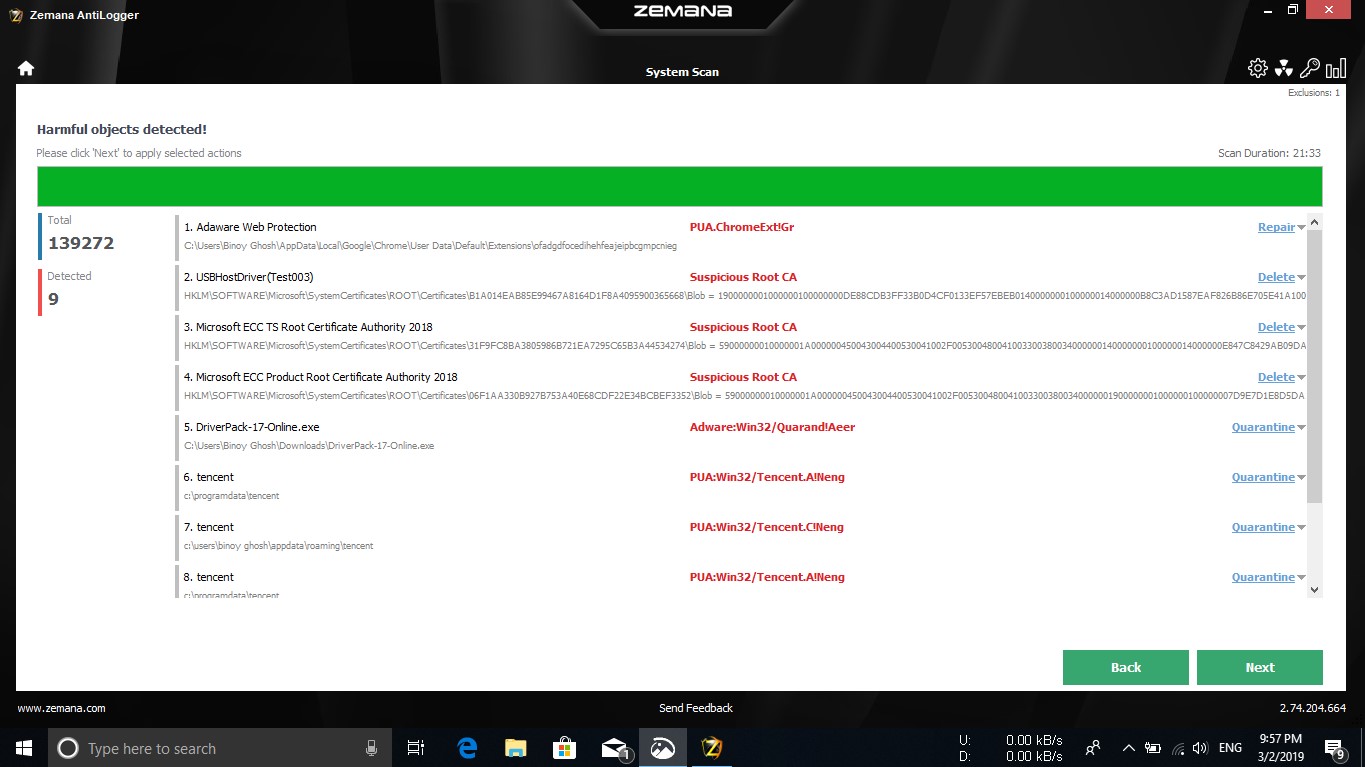The width and height of the screenshot is (1365, 767).
Task: Click the scrollbar up arrow in results
Action: pos(1315,222)
